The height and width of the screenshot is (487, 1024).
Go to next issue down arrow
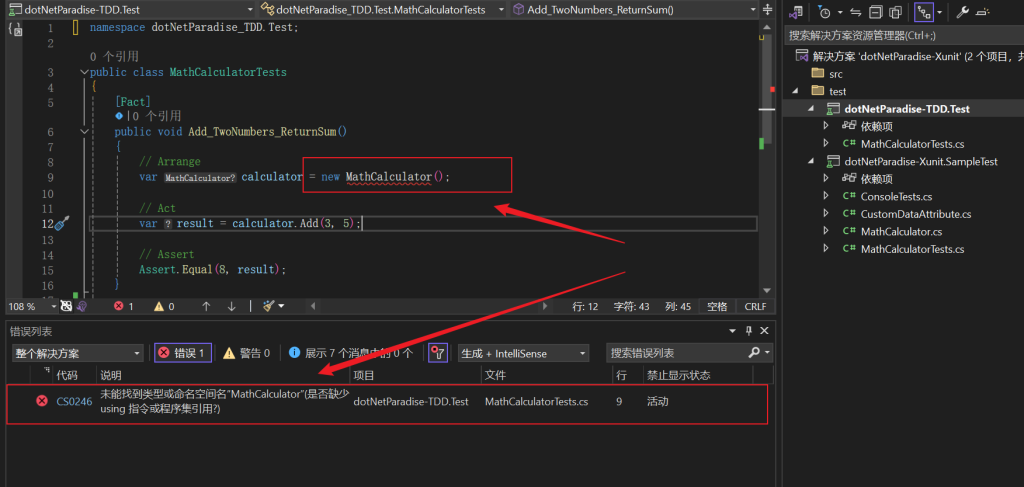(231, 306)
